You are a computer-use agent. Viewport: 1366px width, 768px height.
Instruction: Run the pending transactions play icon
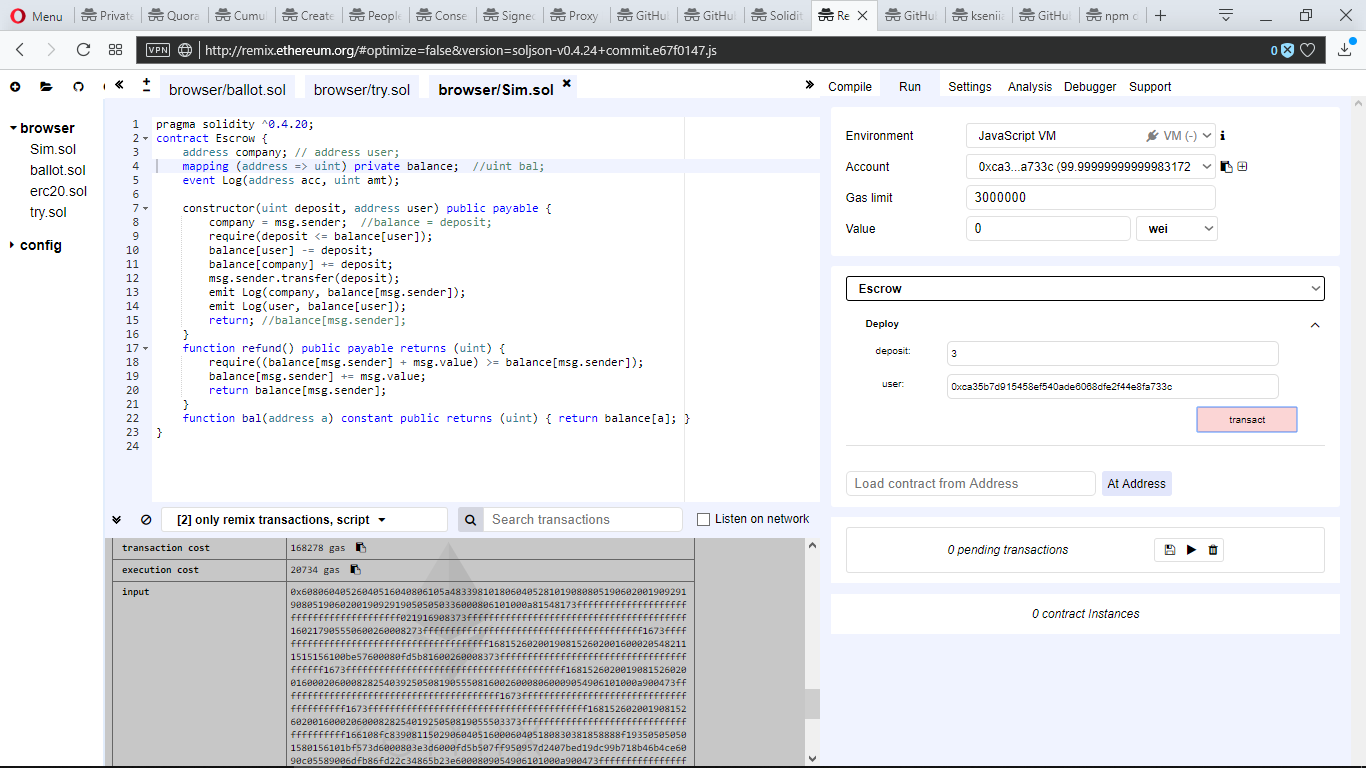pyautogui.click(x=1191, y=550)
